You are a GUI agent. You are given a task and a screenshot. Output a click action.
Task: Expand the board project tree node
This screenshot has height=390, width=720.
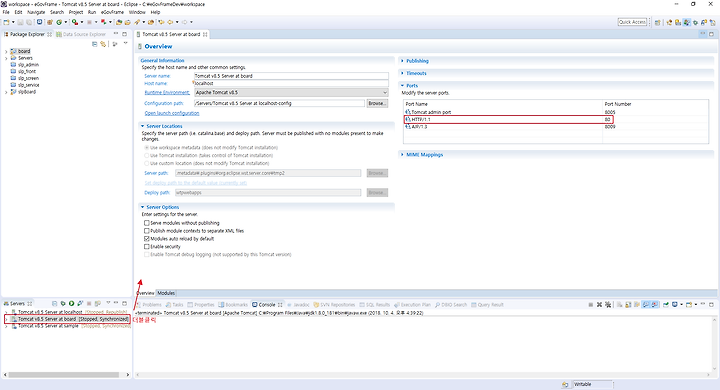pos(6,51)
